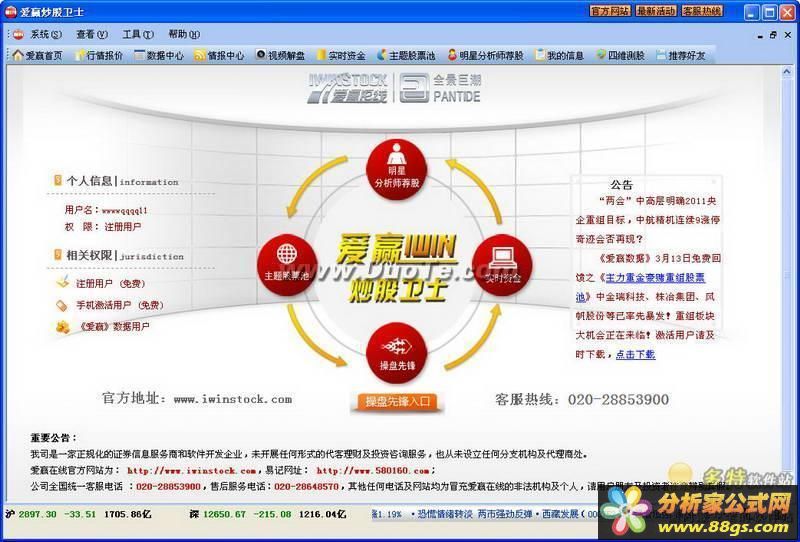The height and width of the screenshot is (542, 800).
Task: Click the orange 操盘先锋入口 button
Action: 397,402
